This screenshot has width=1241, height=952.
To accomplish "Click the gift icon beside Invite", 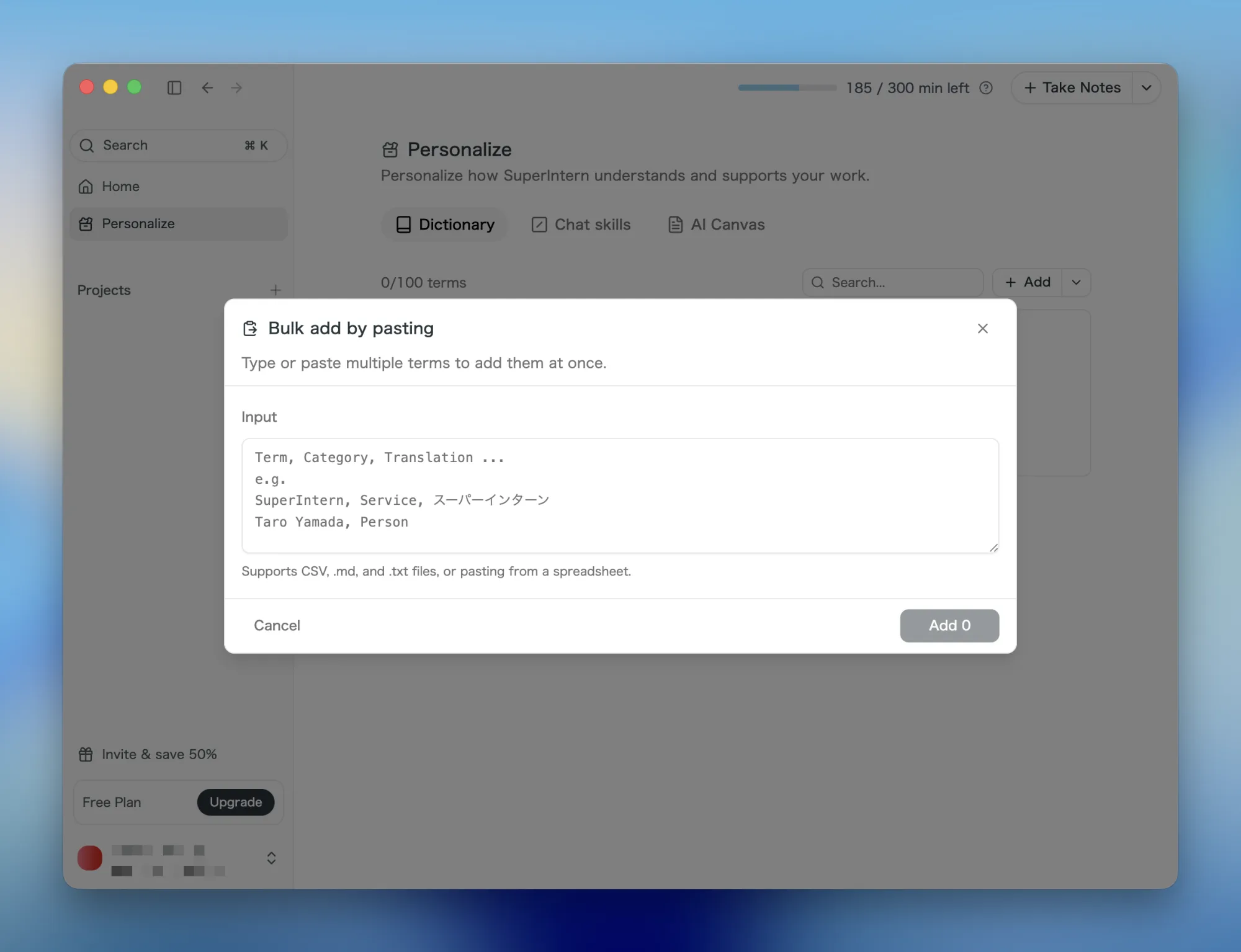I will [86, 754].
